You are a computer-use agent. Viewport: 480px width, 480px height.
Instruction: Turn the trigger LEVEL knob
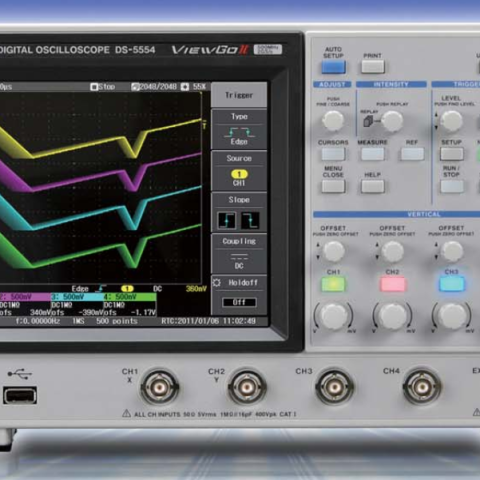point(452,121)
